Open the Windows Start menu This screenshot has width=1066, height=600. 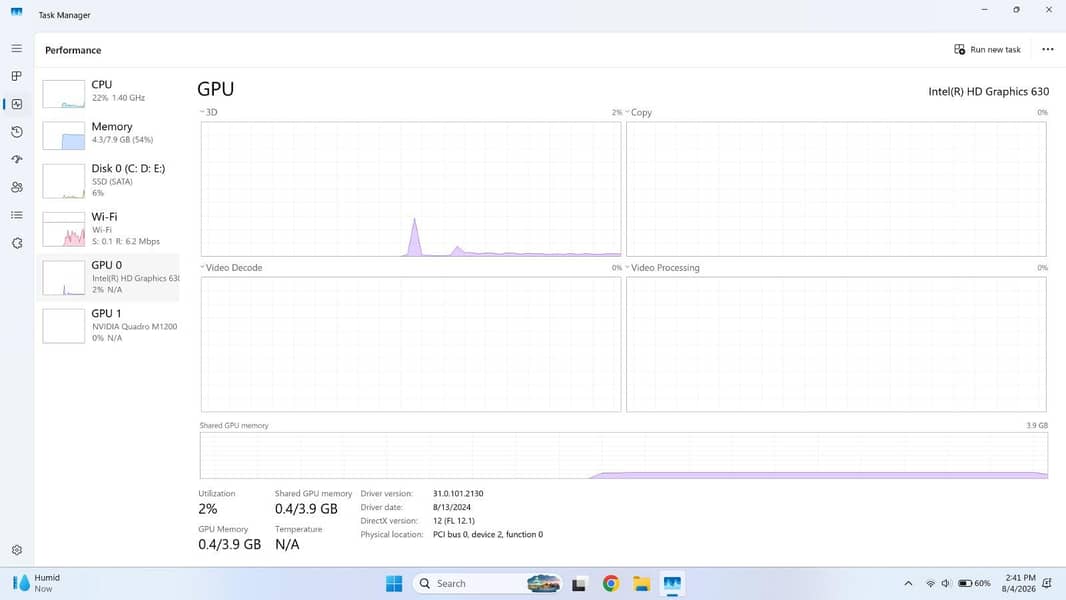point(394,583)
